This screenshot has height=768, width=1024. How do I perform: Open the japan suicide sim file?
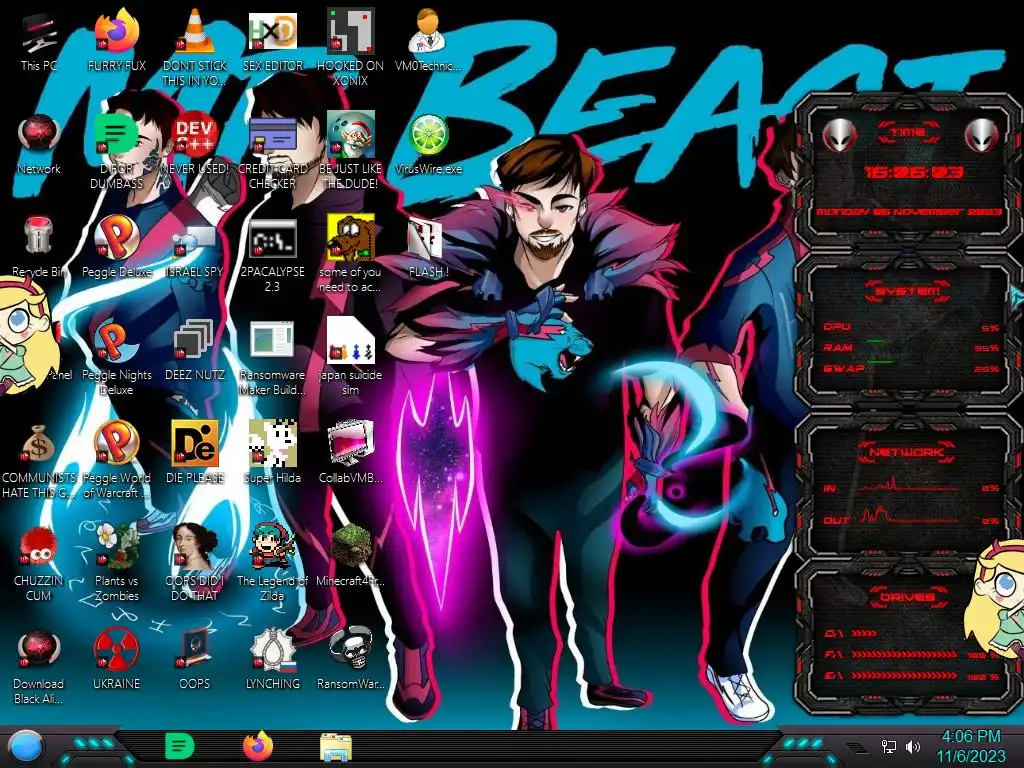350,358
